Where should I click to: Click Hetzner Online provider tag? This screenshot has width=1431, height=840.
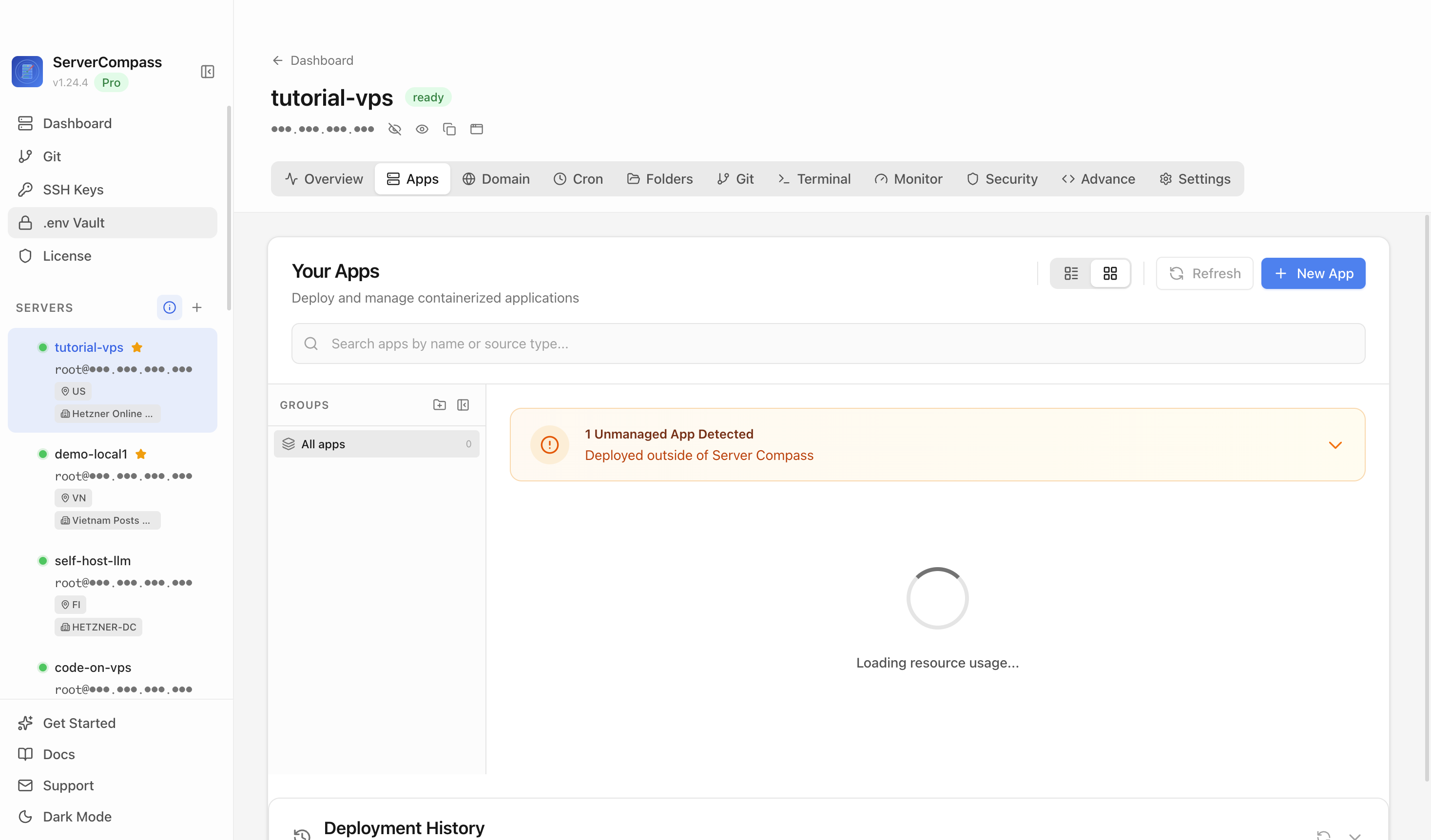107,414
